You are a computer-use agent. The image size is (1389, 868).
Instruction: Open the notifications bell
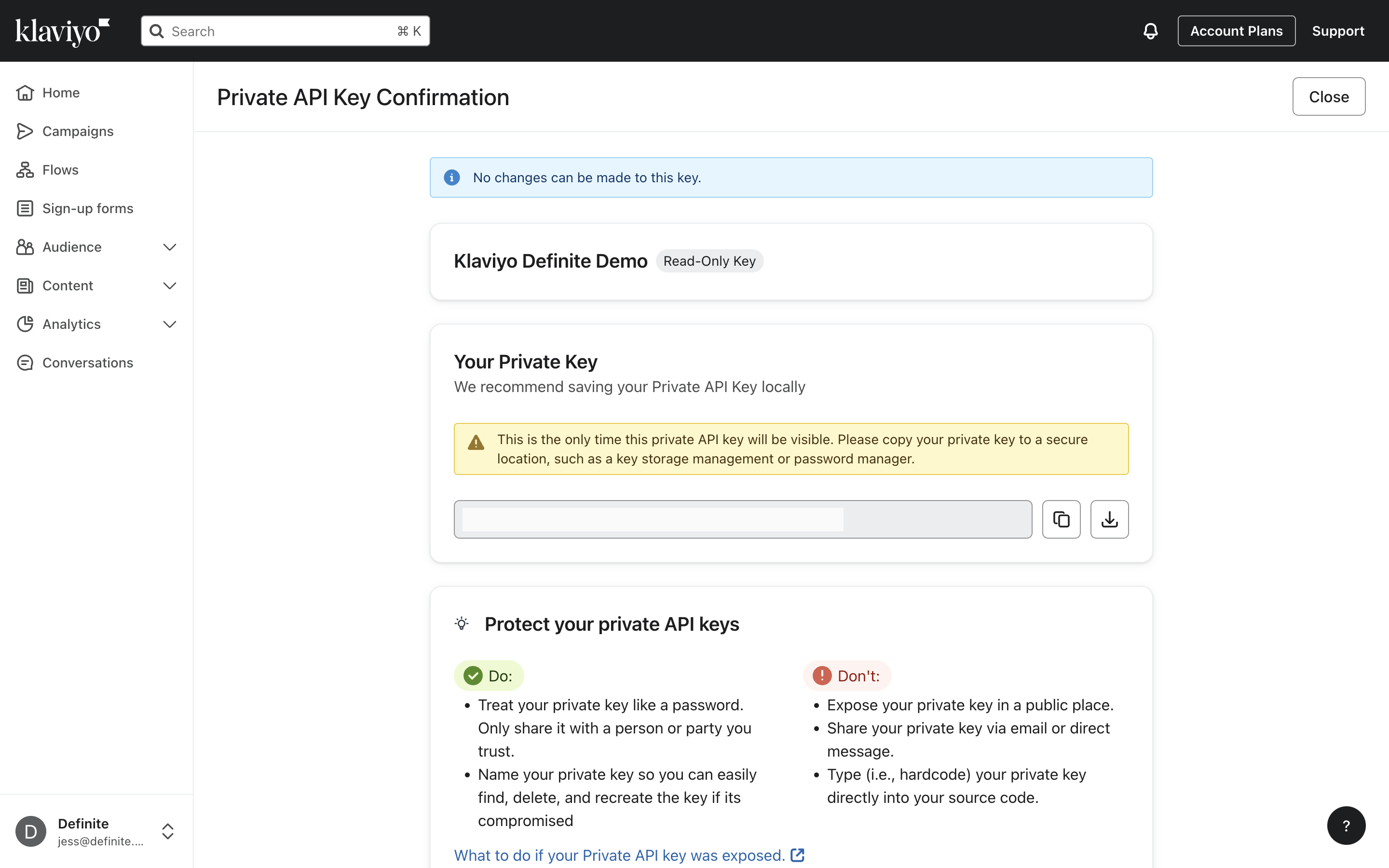point(1150,31)
